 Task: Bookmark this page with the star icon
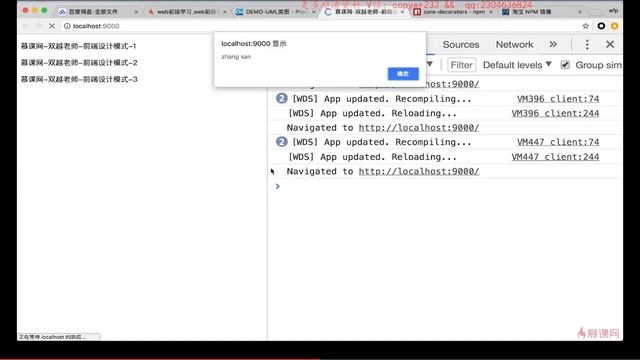click(x=585, y=26)
